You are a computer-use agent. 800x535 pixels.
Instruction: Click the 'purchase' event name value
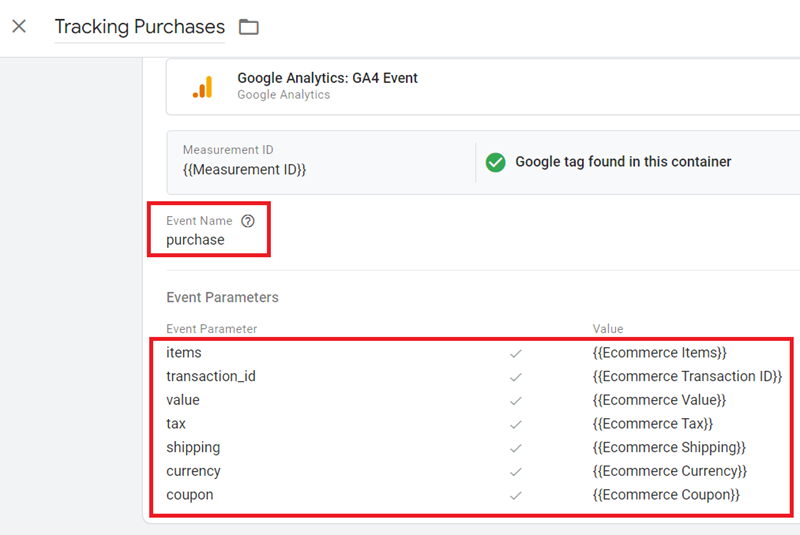(195, 240)
